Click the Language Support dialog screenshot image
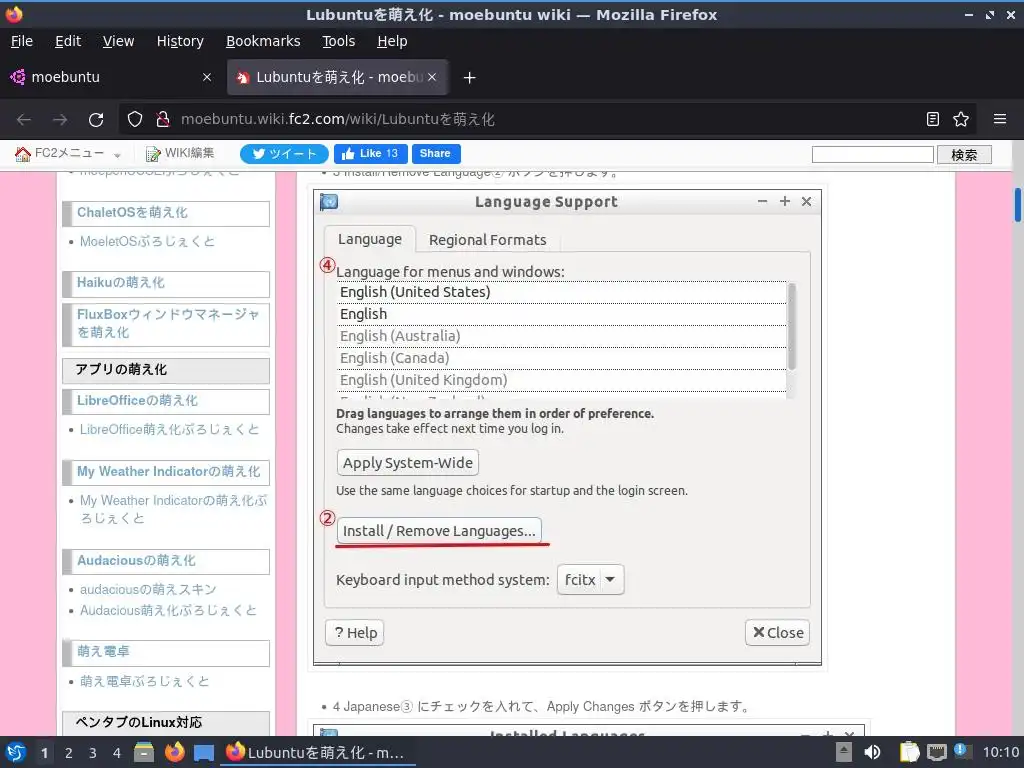 (x=567, y=428)
